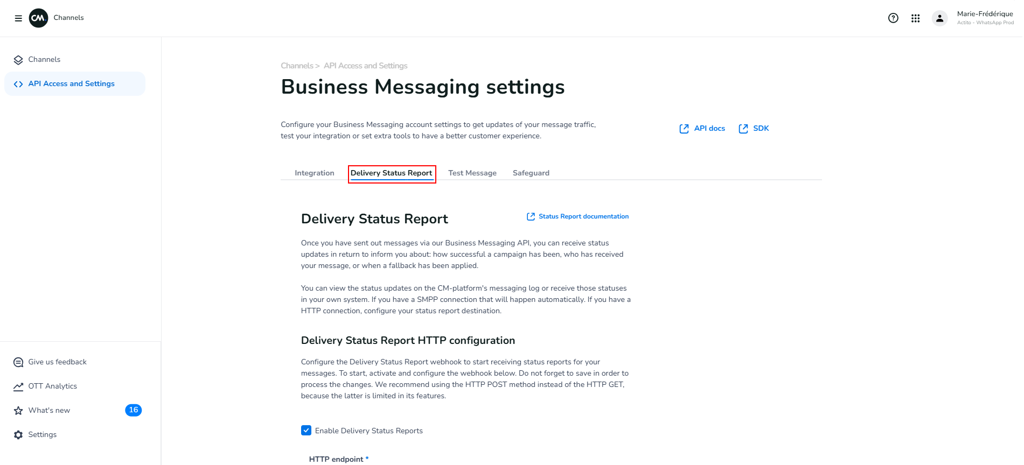The image size is (1024, 465).
Task: Click external link icon beside Status Report documentation
Action: click(531, 216)
